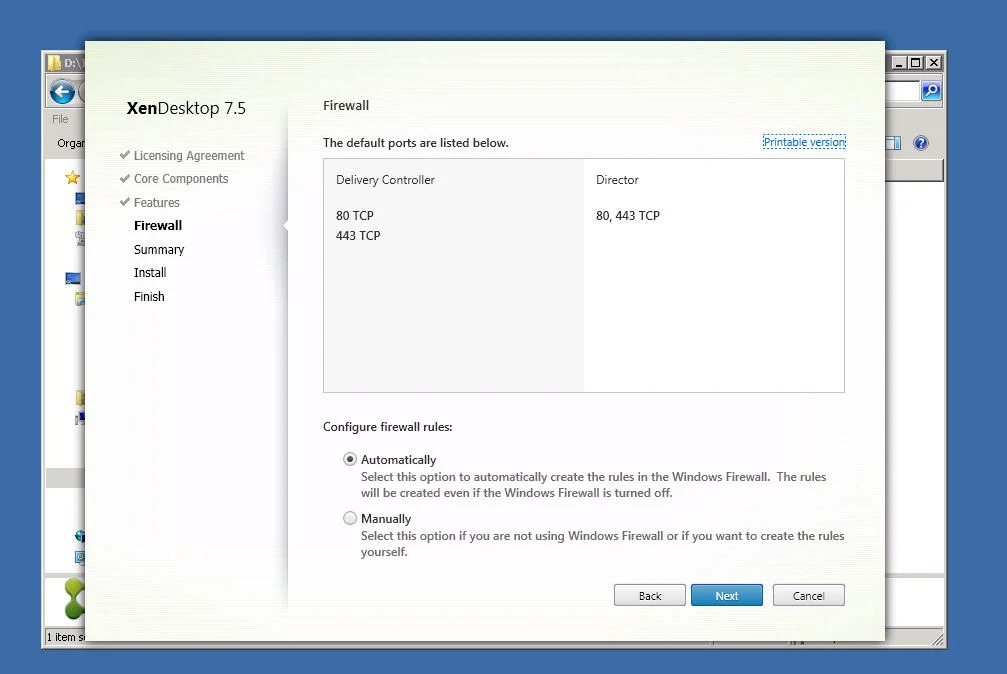Click the Director column heading
The width and height of the screenshot is (1007, 674).
point(617,180)
